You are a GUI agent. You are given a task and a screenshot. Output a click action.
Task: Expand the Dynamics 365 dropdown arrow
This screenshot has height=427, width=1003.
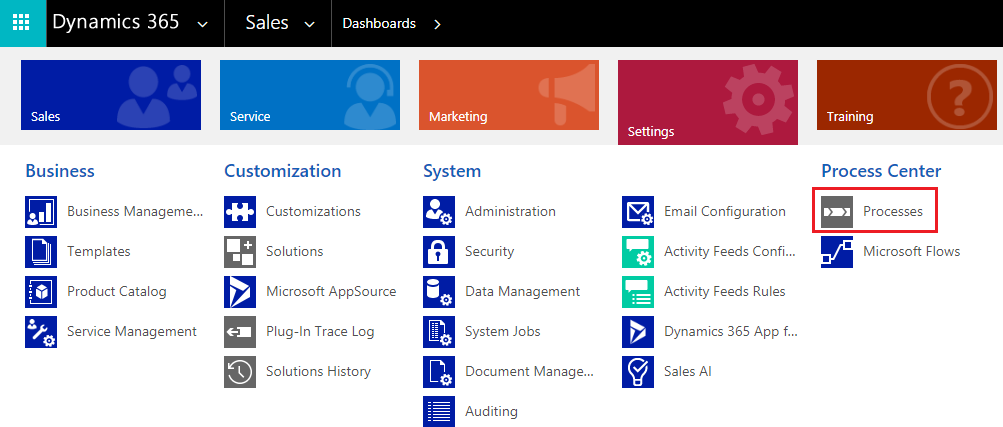click(203, 24)
